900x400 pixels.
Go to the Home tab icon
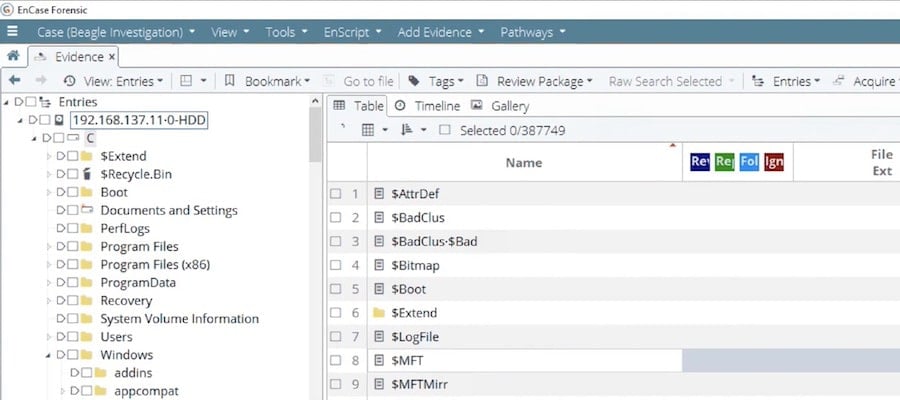13,56
